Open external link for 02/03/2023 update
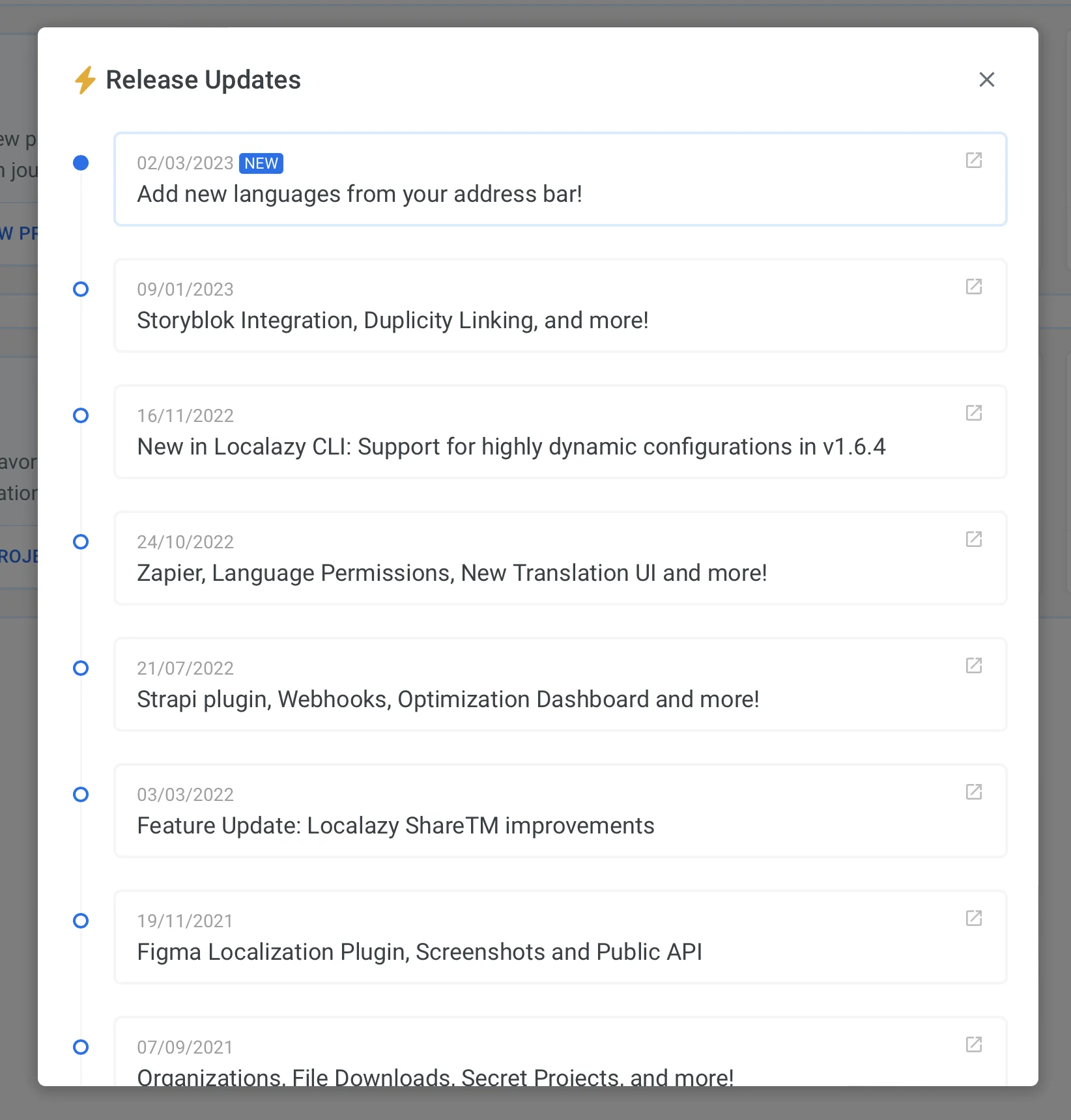 (973, 160)
